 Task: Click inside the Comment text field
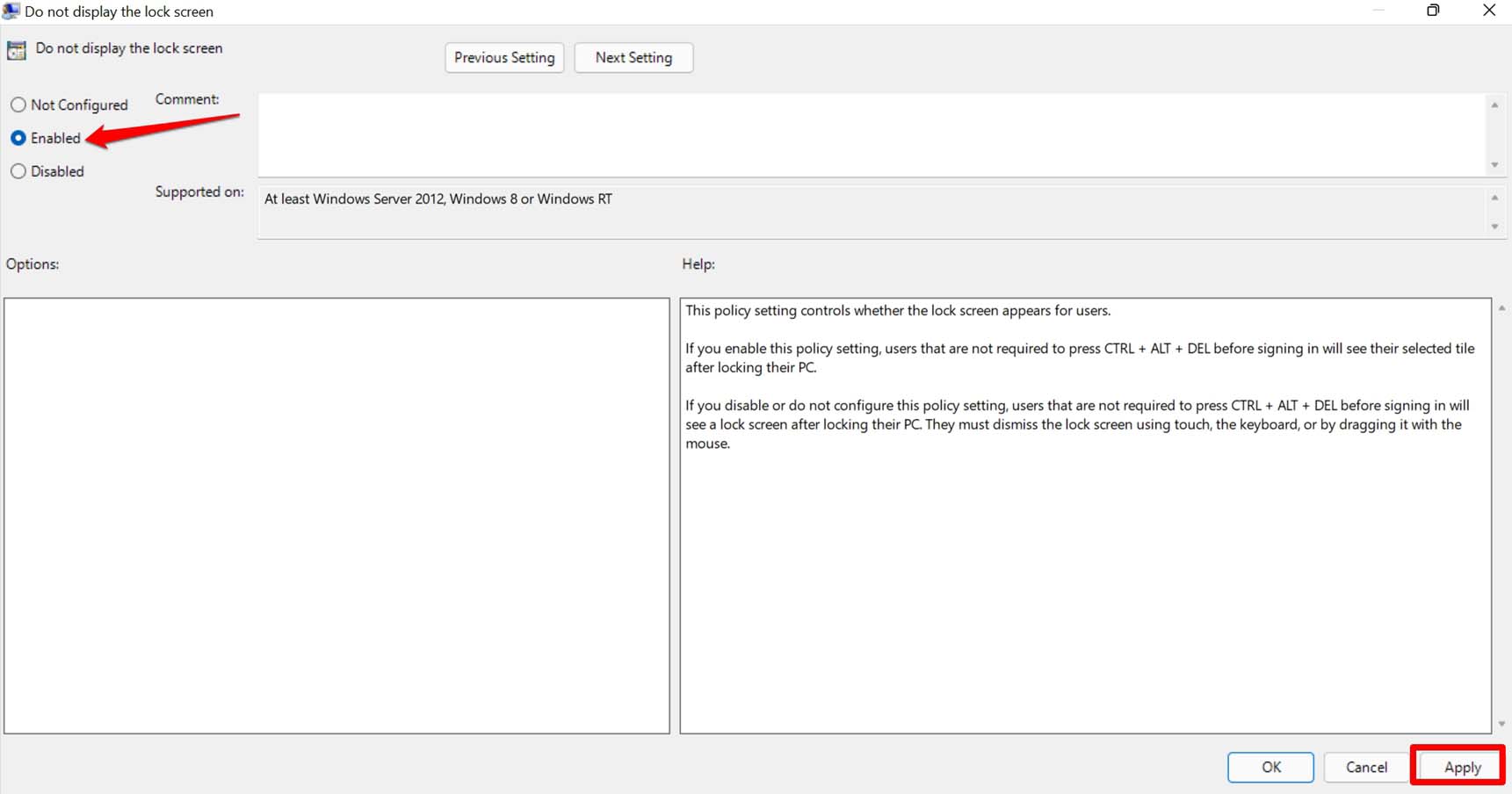[x=871, y=135]
